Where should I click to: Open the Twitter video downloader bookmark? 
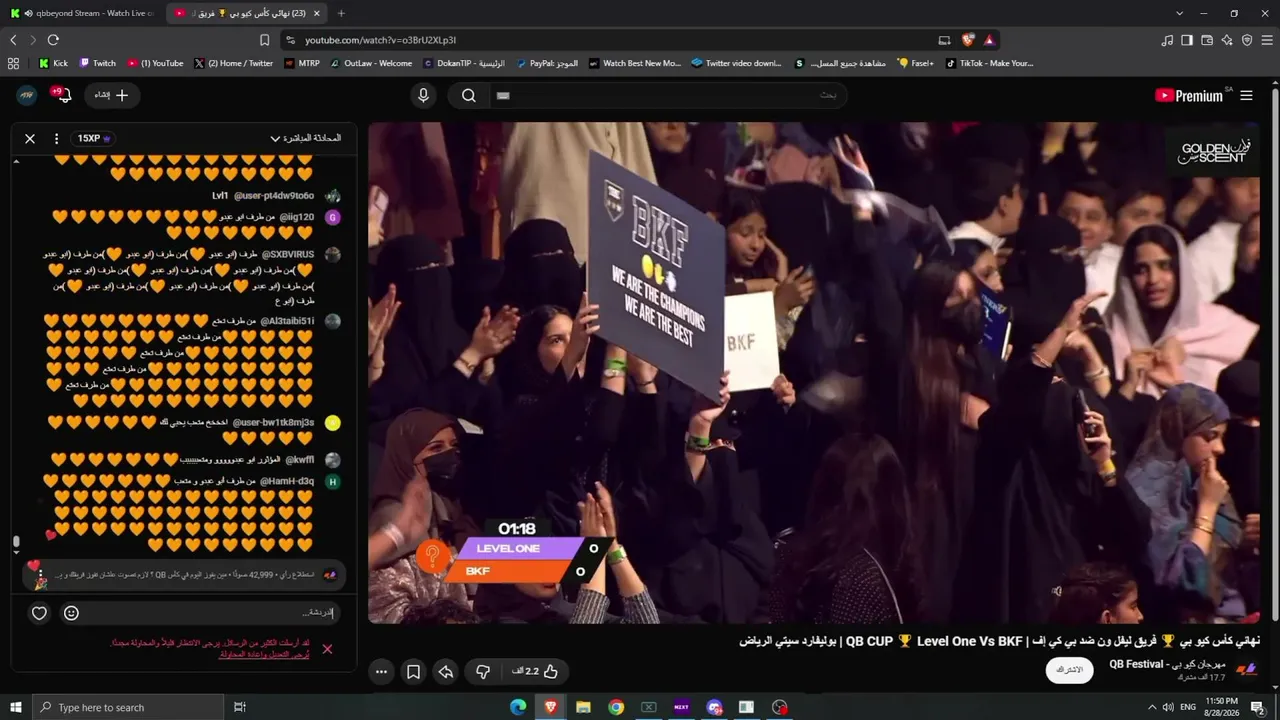[x=736, y=63]
